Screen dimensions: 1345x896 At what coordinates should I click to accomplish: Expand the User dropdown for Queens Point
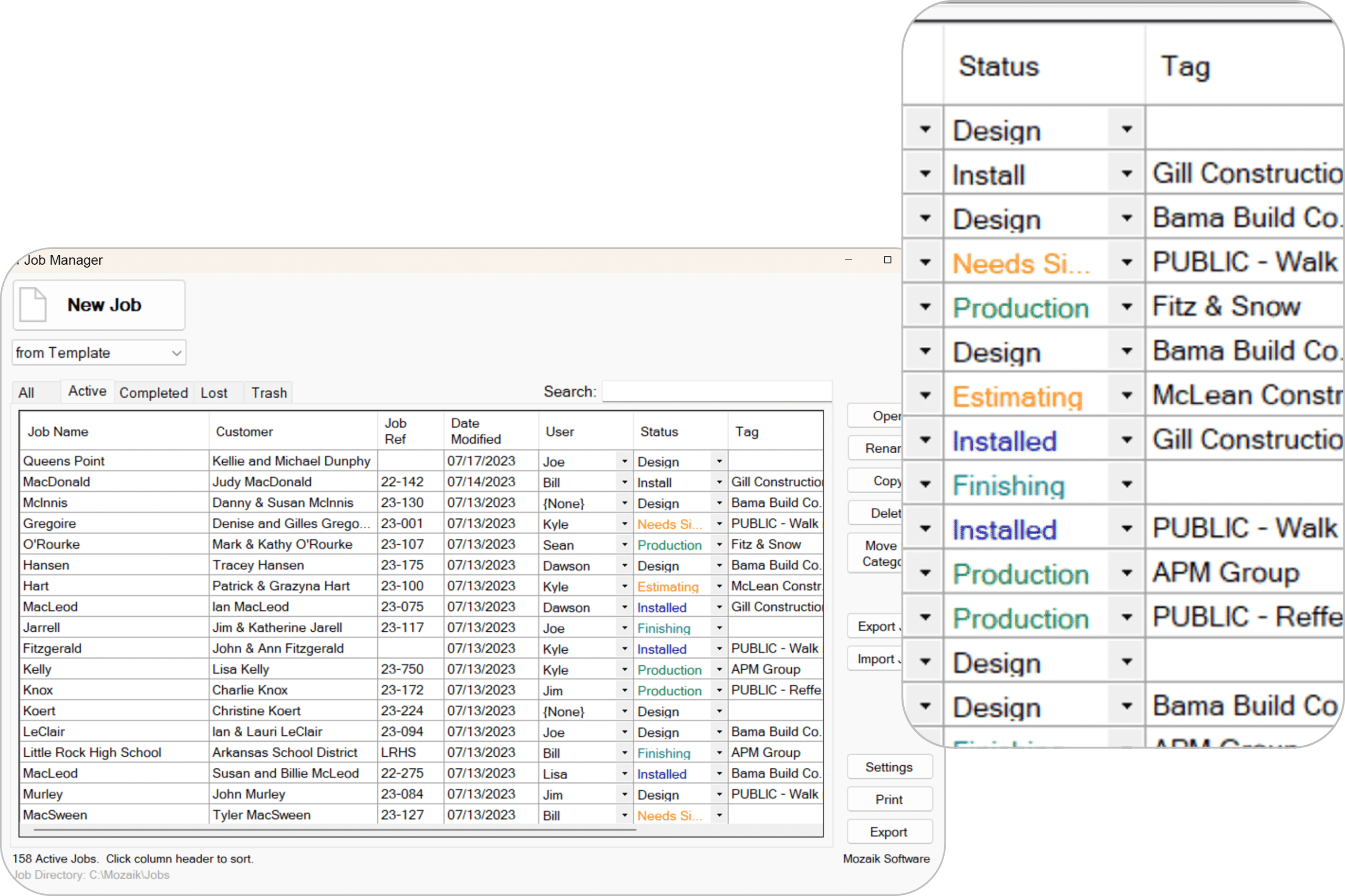pos(624,461)
